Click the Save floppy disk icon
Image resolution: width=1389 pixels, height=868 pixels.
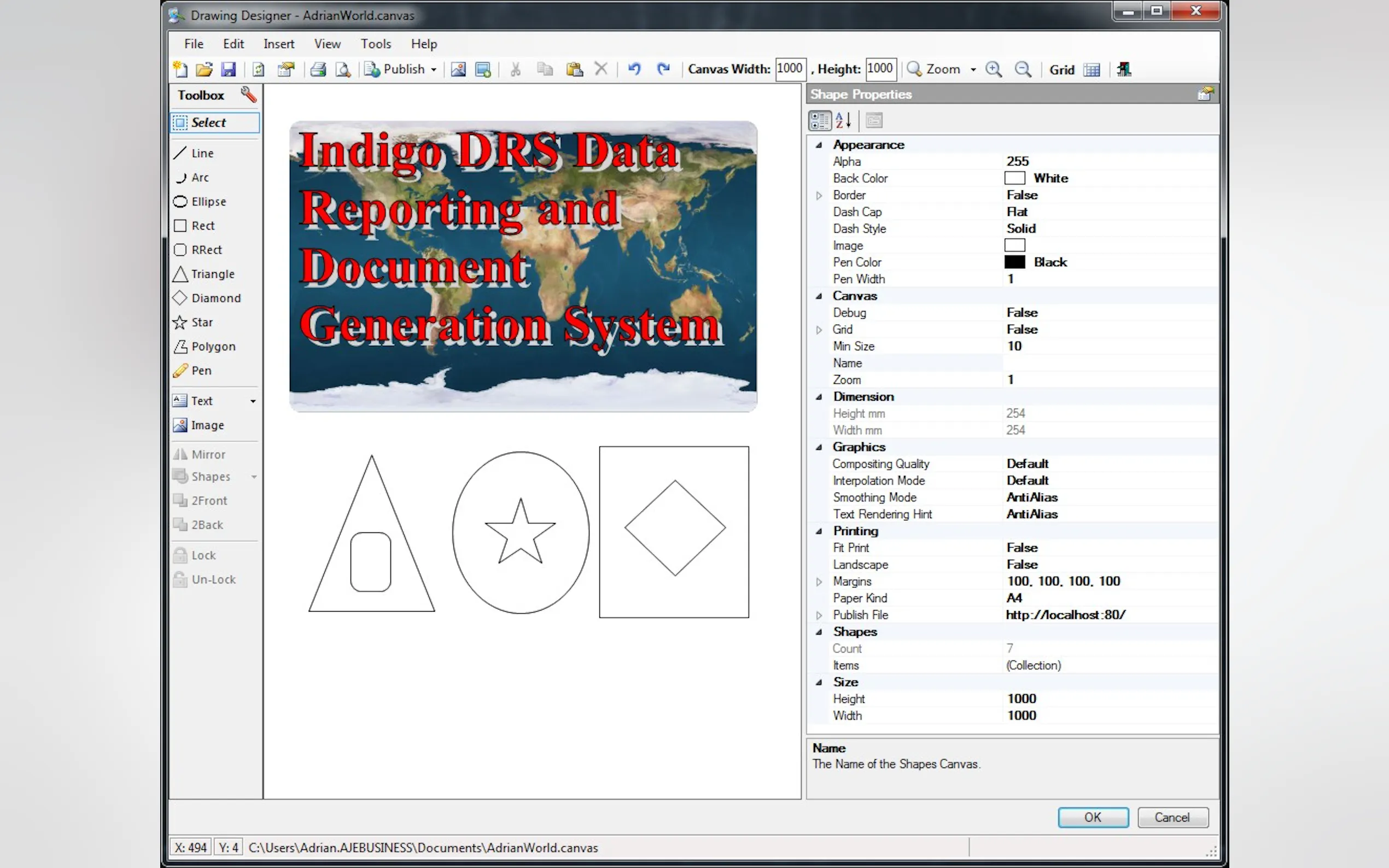point(229,69)
